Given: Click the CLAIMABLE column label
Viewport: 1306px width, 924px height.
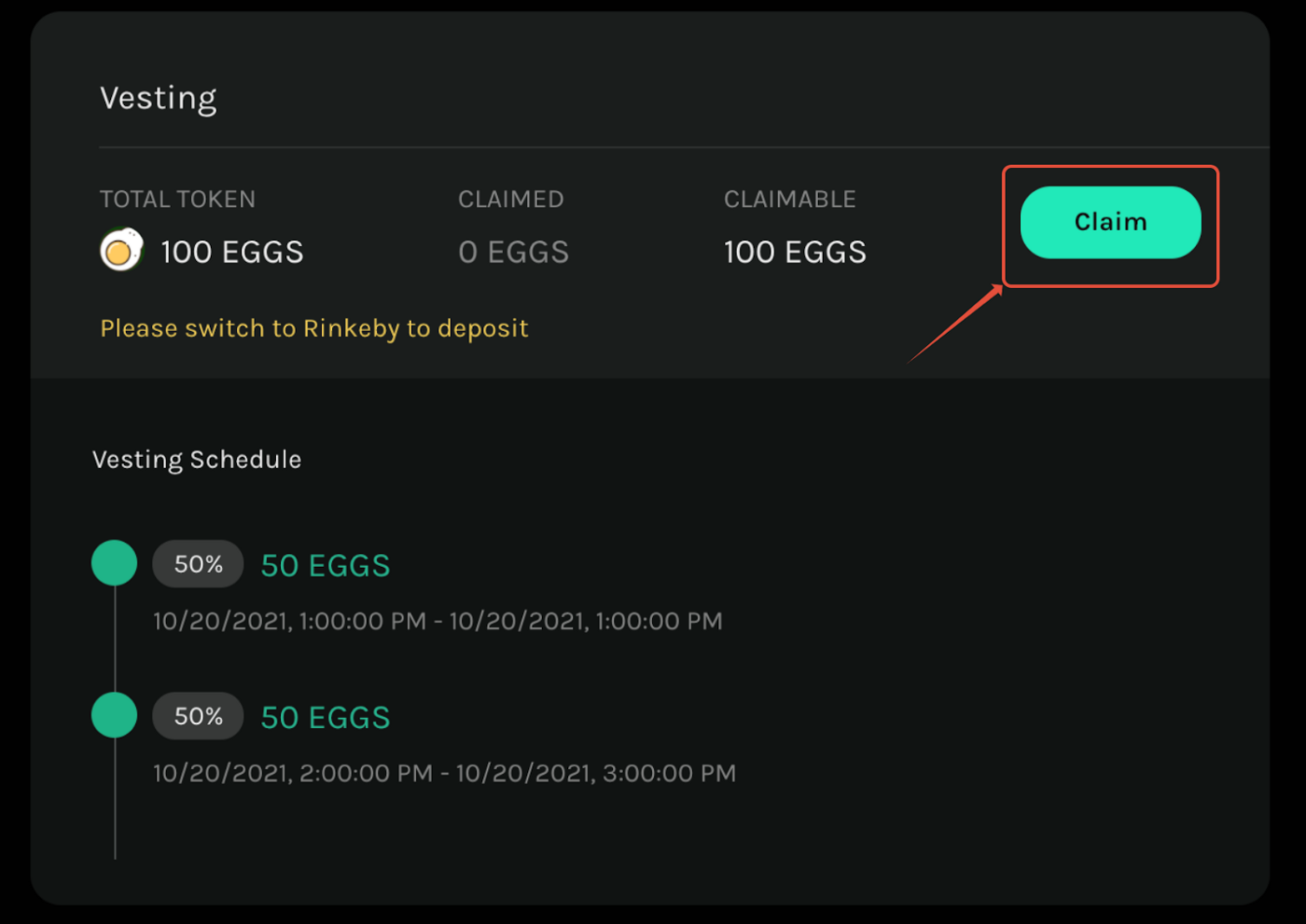Looking at the screenshot, I should (789, 199).
